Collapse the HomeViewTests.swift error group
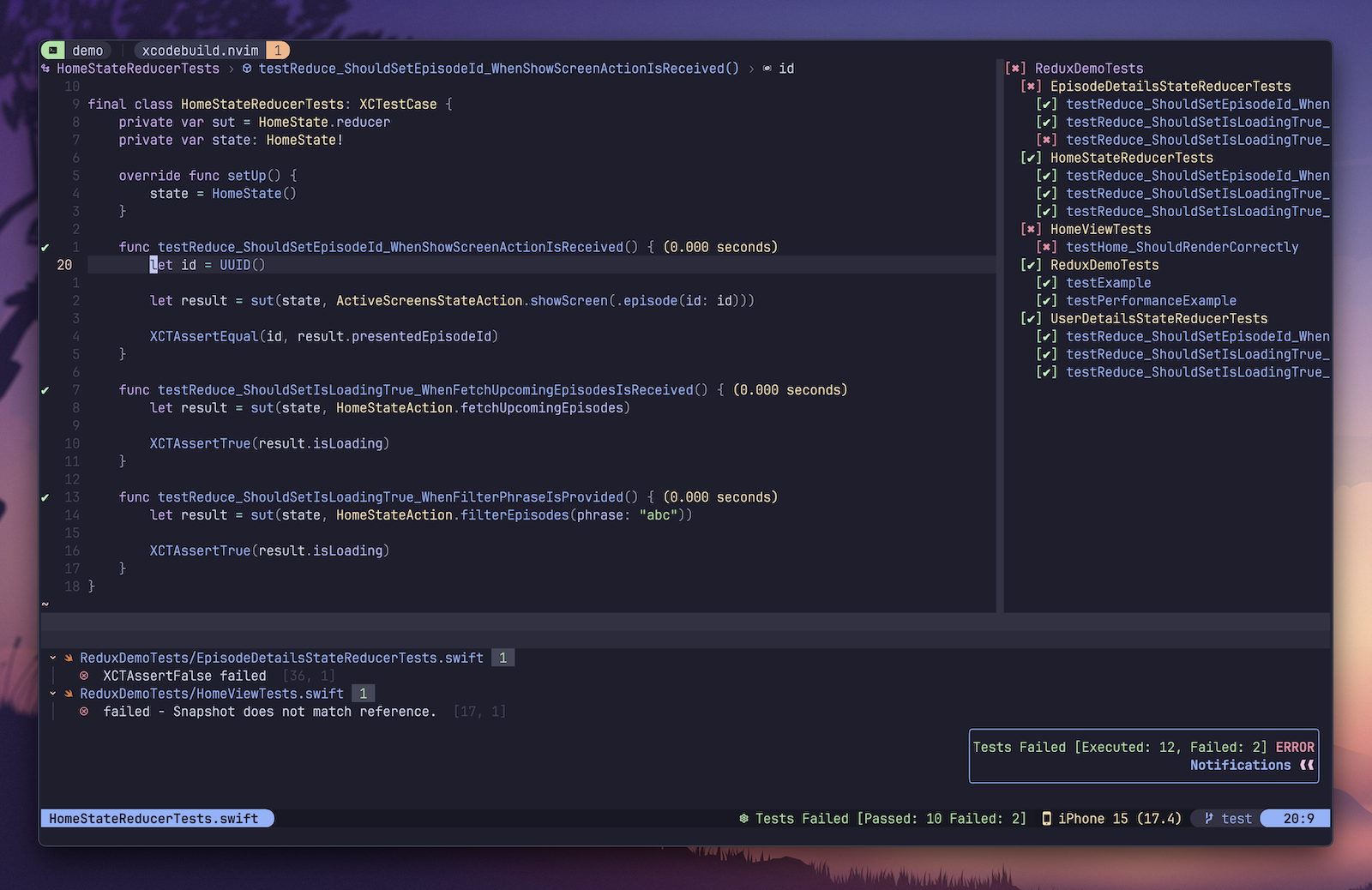 point(55,693)
